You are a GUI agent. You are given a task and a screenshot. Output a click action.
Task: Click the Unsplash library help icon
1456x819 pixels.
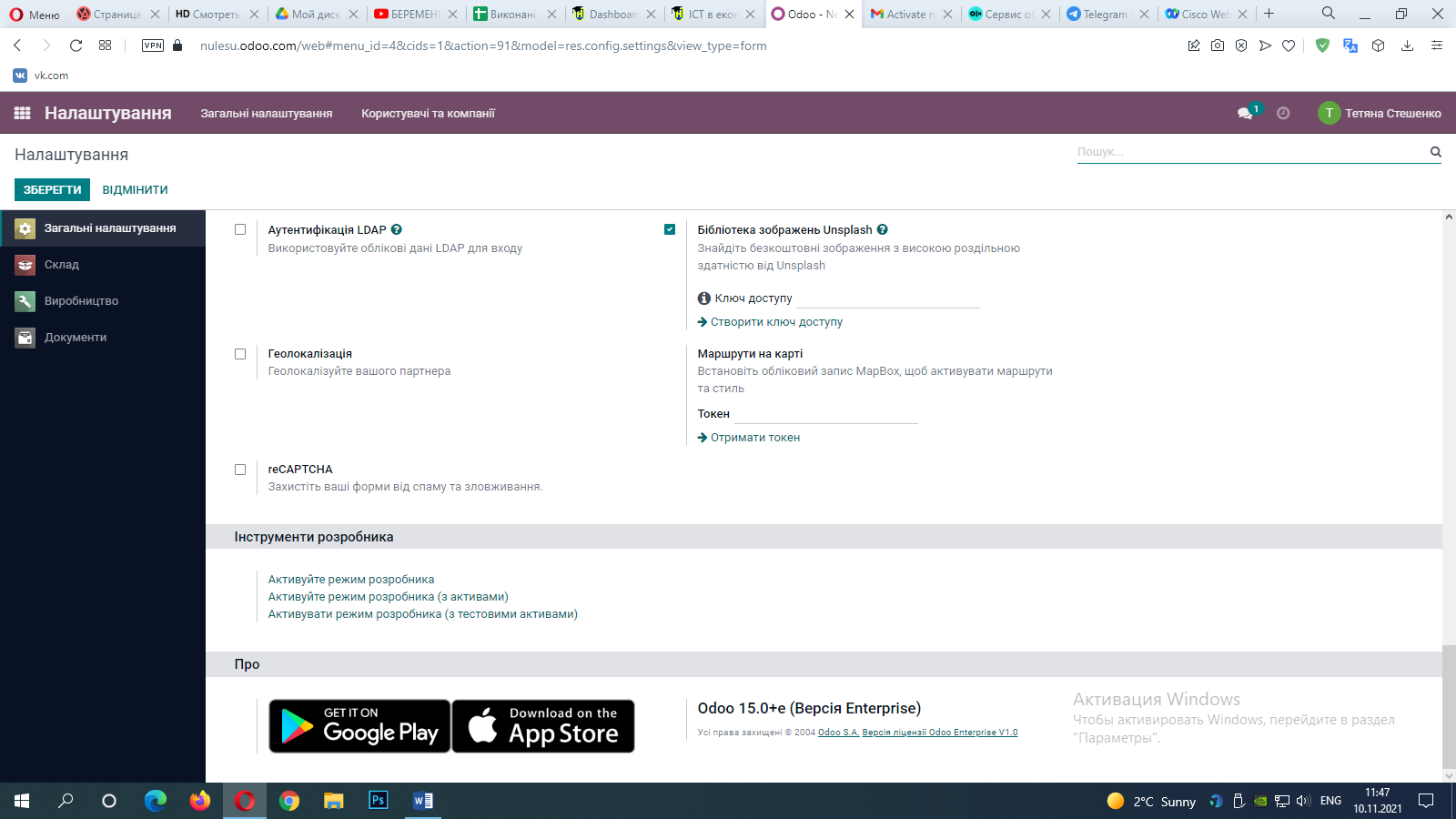(883, 230)
